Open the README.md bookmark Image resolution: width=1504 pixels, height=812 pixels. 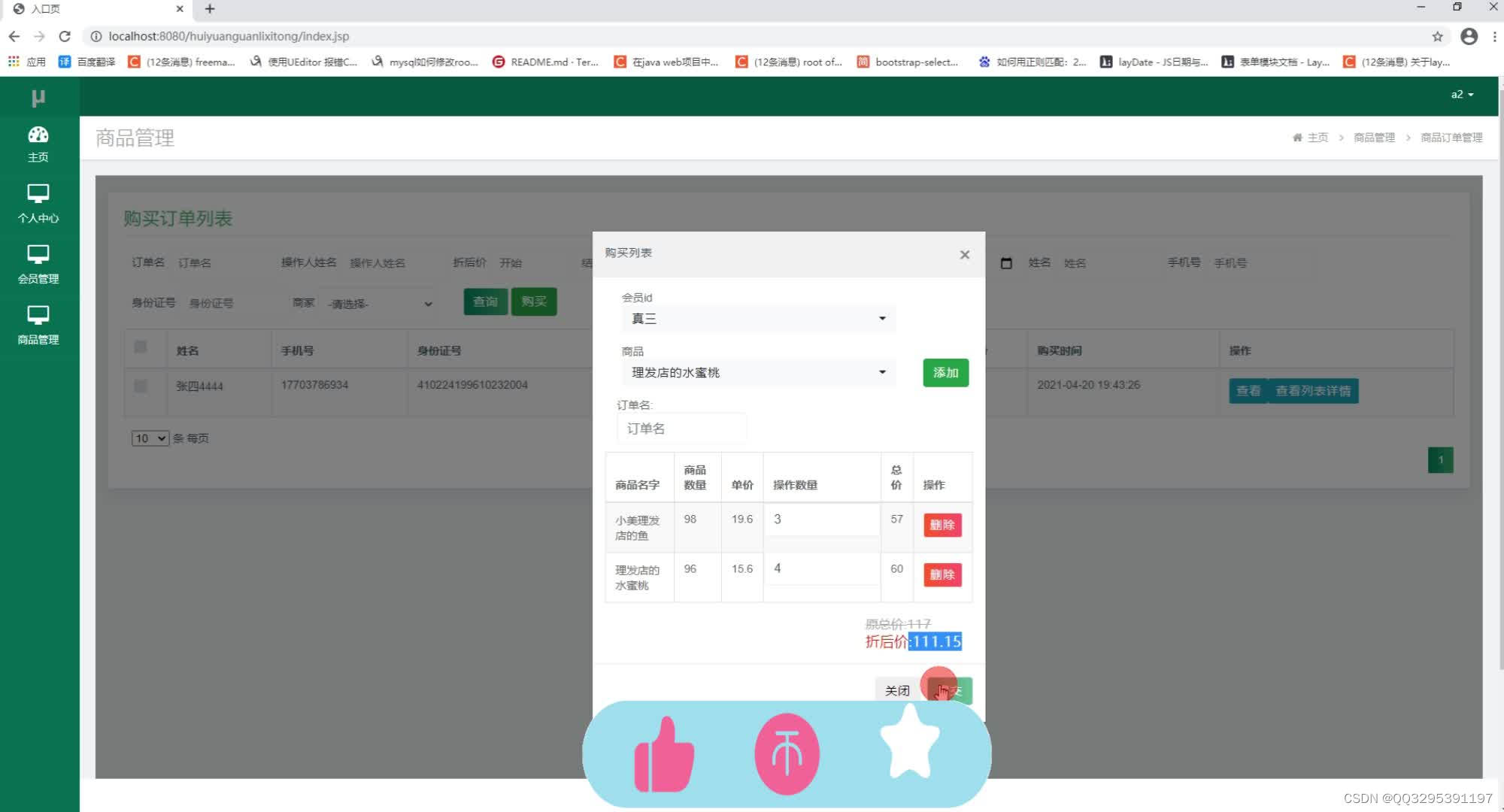[546, 62]
